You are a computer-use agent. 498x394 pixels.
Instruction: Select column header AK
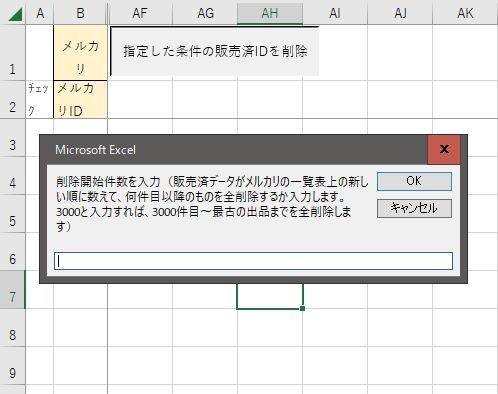pyautogui.click(x=465, y=13)
